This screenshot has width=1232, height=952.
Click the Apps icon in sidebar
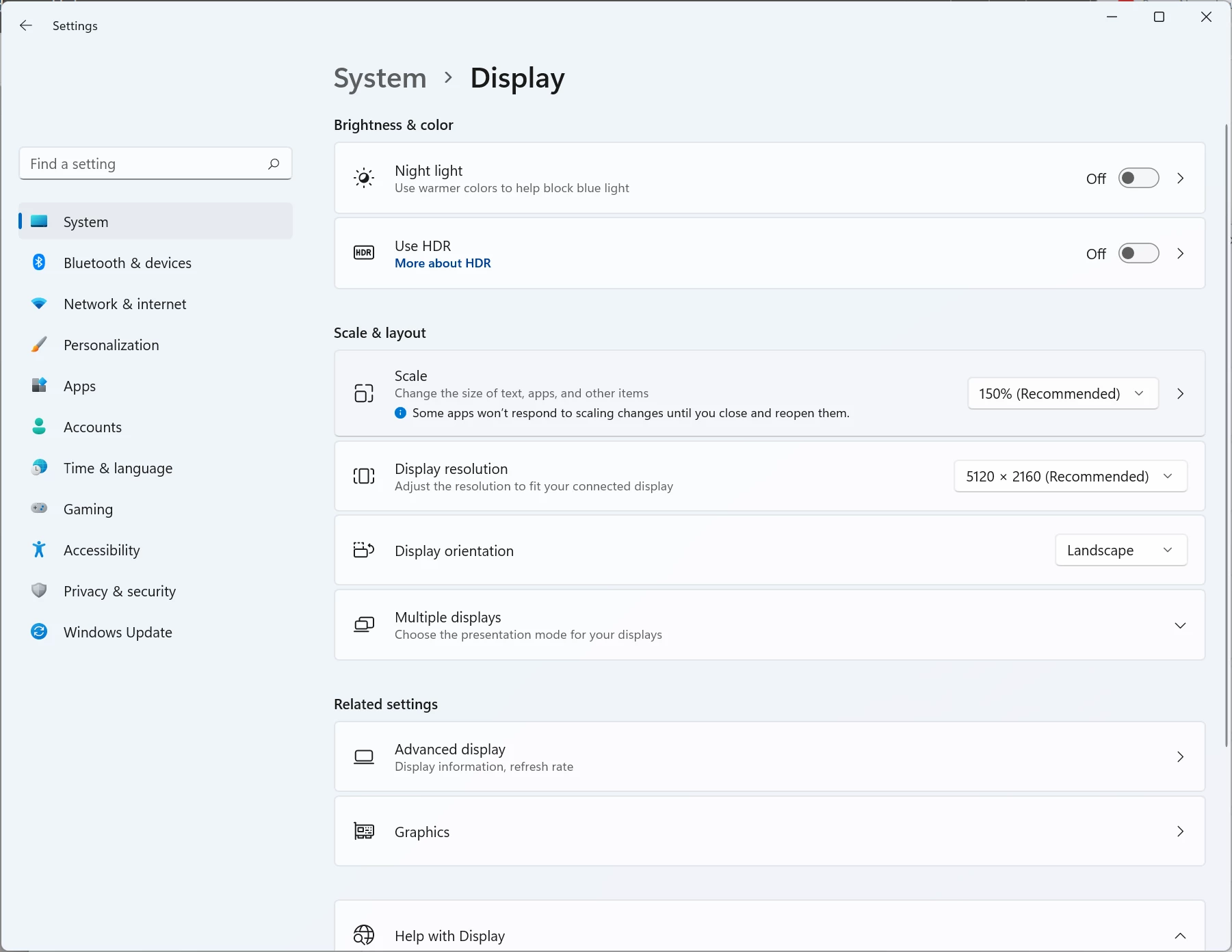pos(40,386)
